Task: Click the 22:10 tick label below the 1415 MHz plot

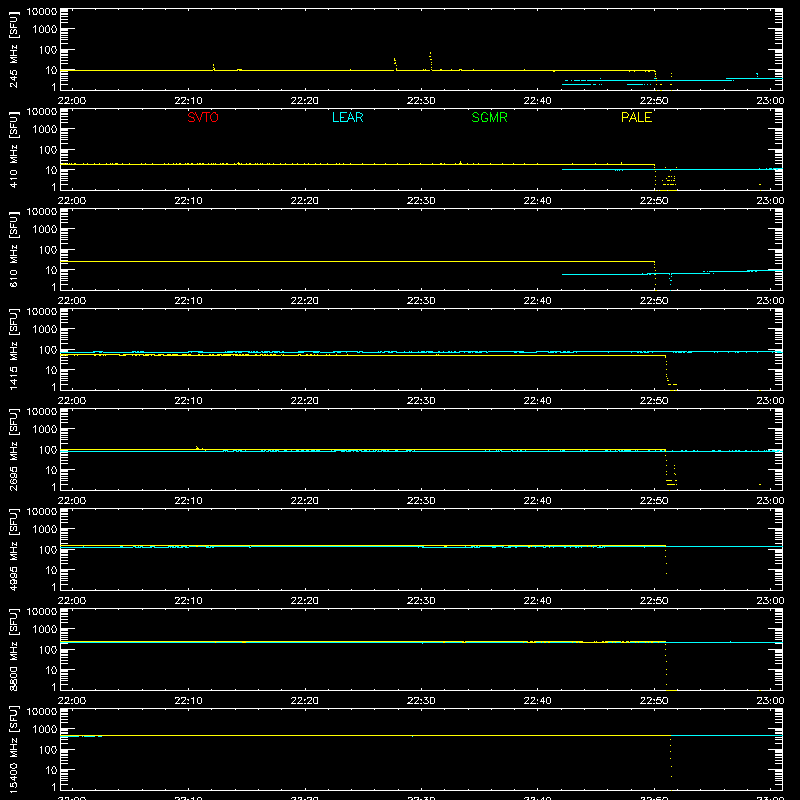Action: (x=188, y=401)
